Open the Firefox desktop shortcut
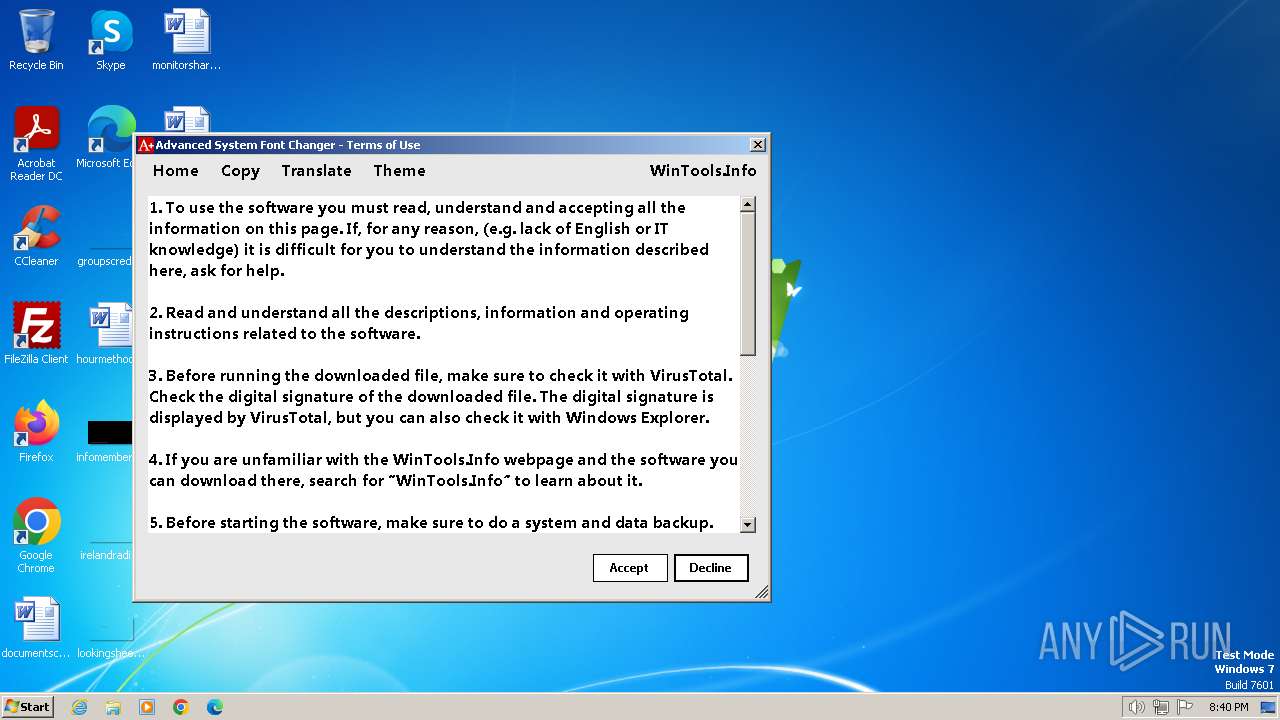The image size is (1280, 720). [36, 432]
